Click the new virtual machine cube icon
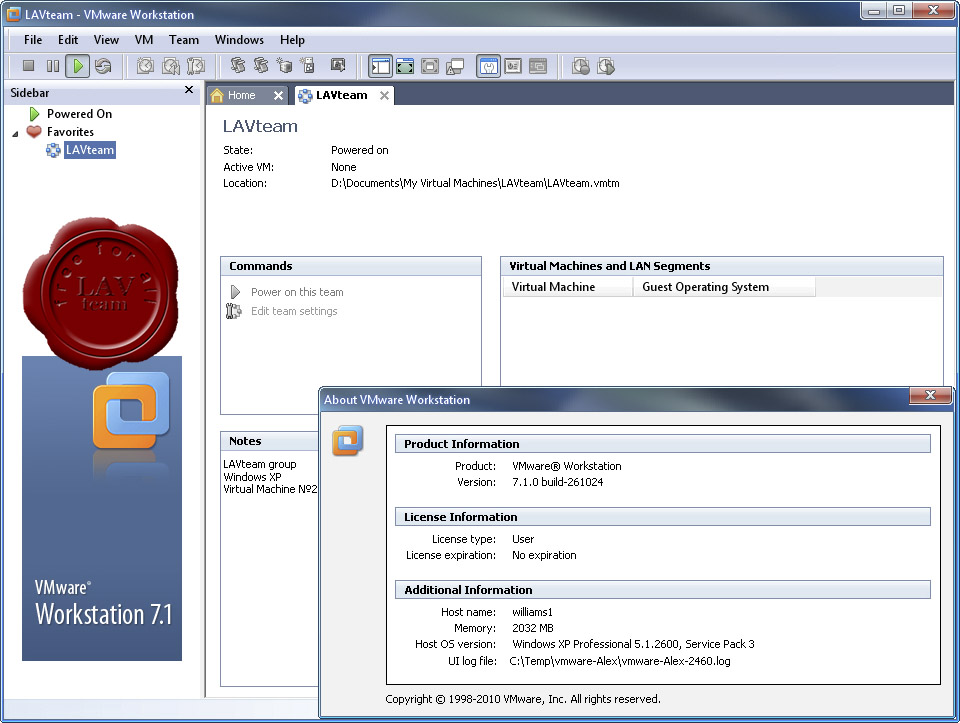The height and width of the screenshot is (723, 960). pyautogui.click(x=285, y=66)
